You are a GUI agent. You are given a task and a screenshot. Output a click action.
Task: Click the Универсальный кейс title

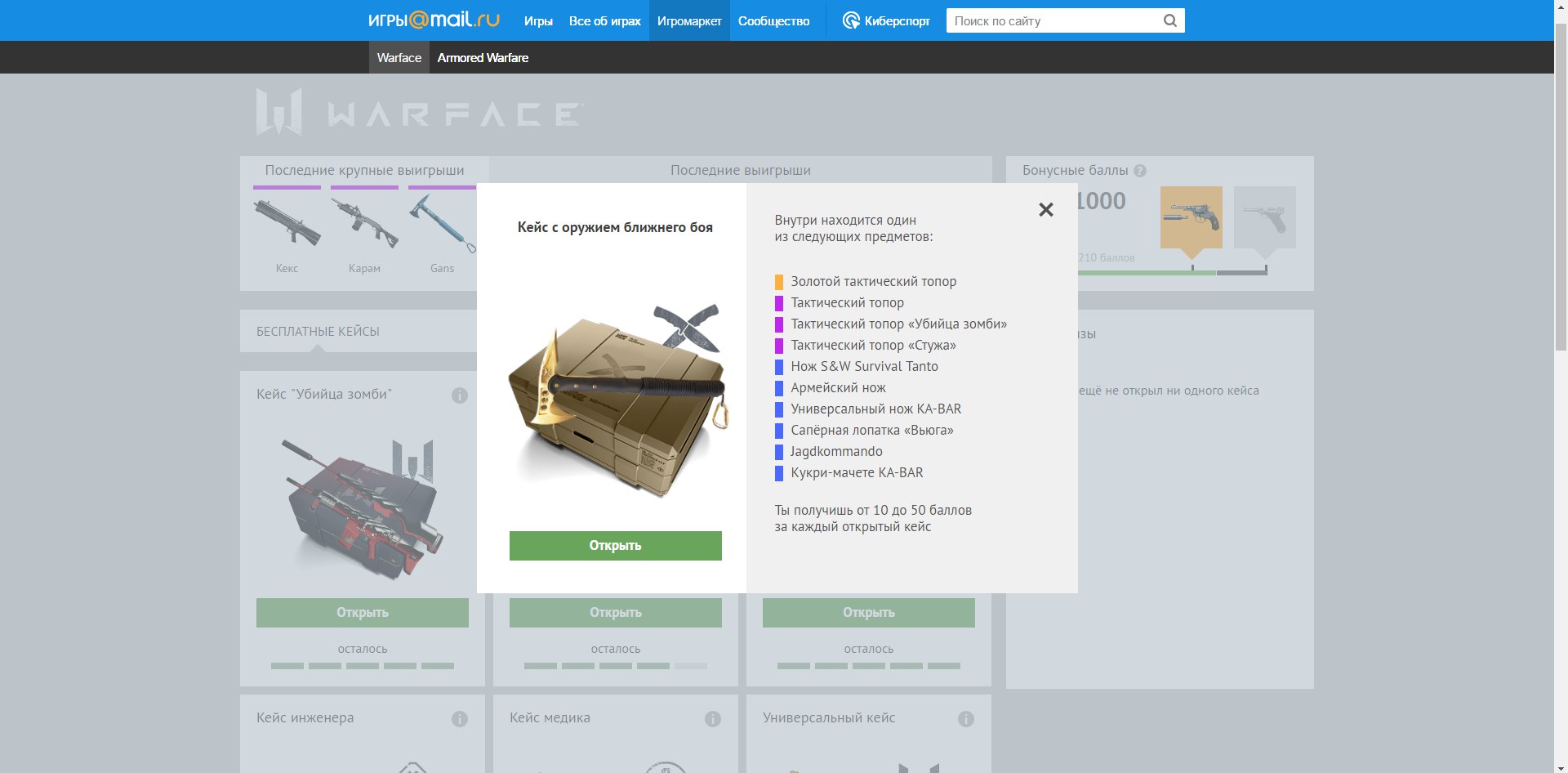tap(829, 717)
